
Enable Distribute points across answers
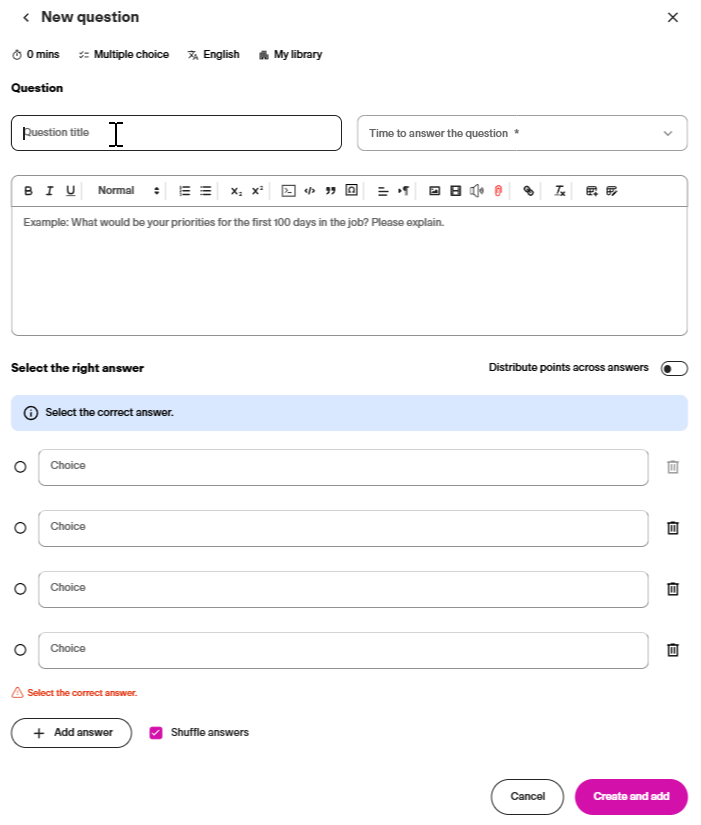coord(674,369)
